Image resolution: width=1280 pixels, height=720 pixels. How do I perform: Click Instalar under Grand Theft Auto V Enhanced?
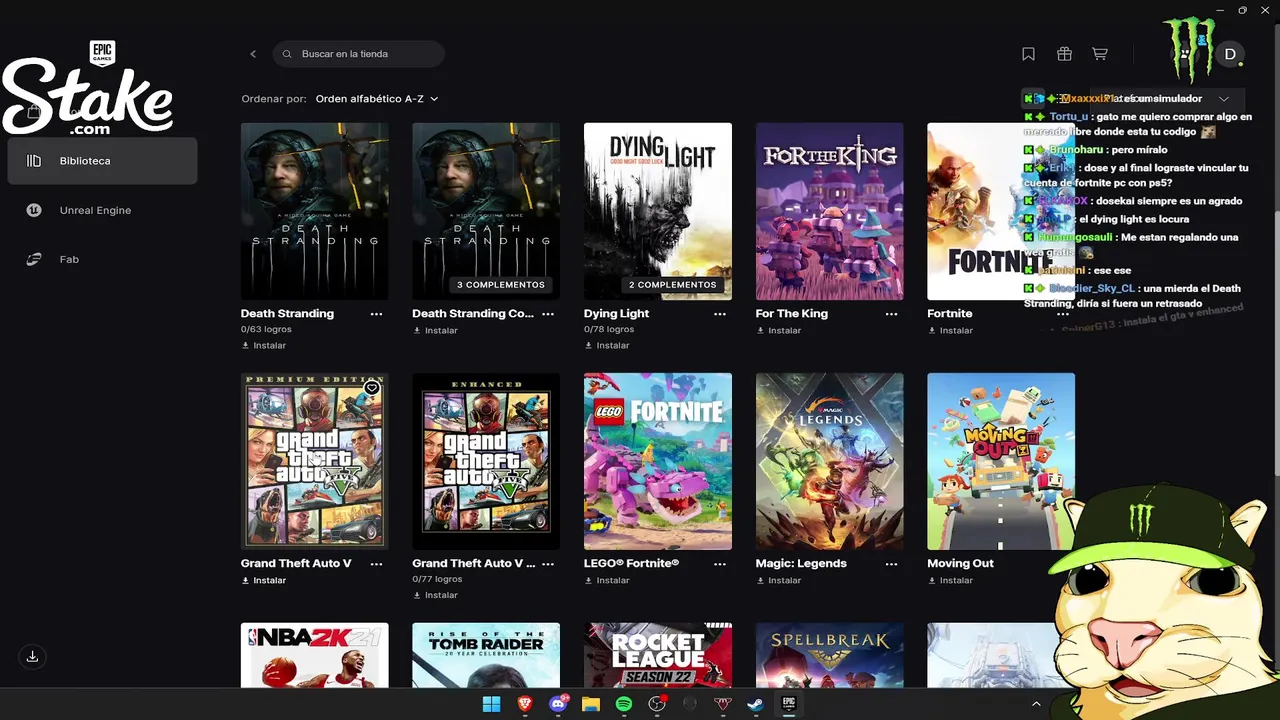(435, 595)
